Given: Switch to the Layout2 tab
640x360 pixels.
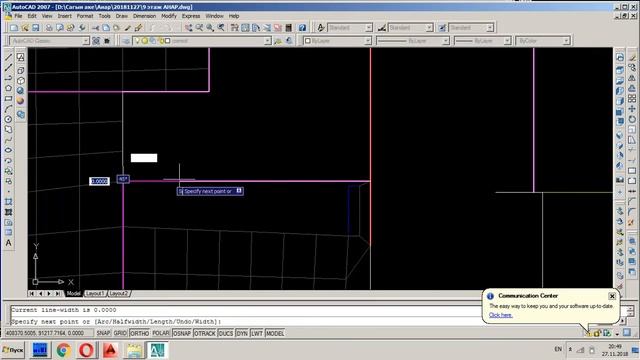Looking at the screenshot, I should (119, 293).
